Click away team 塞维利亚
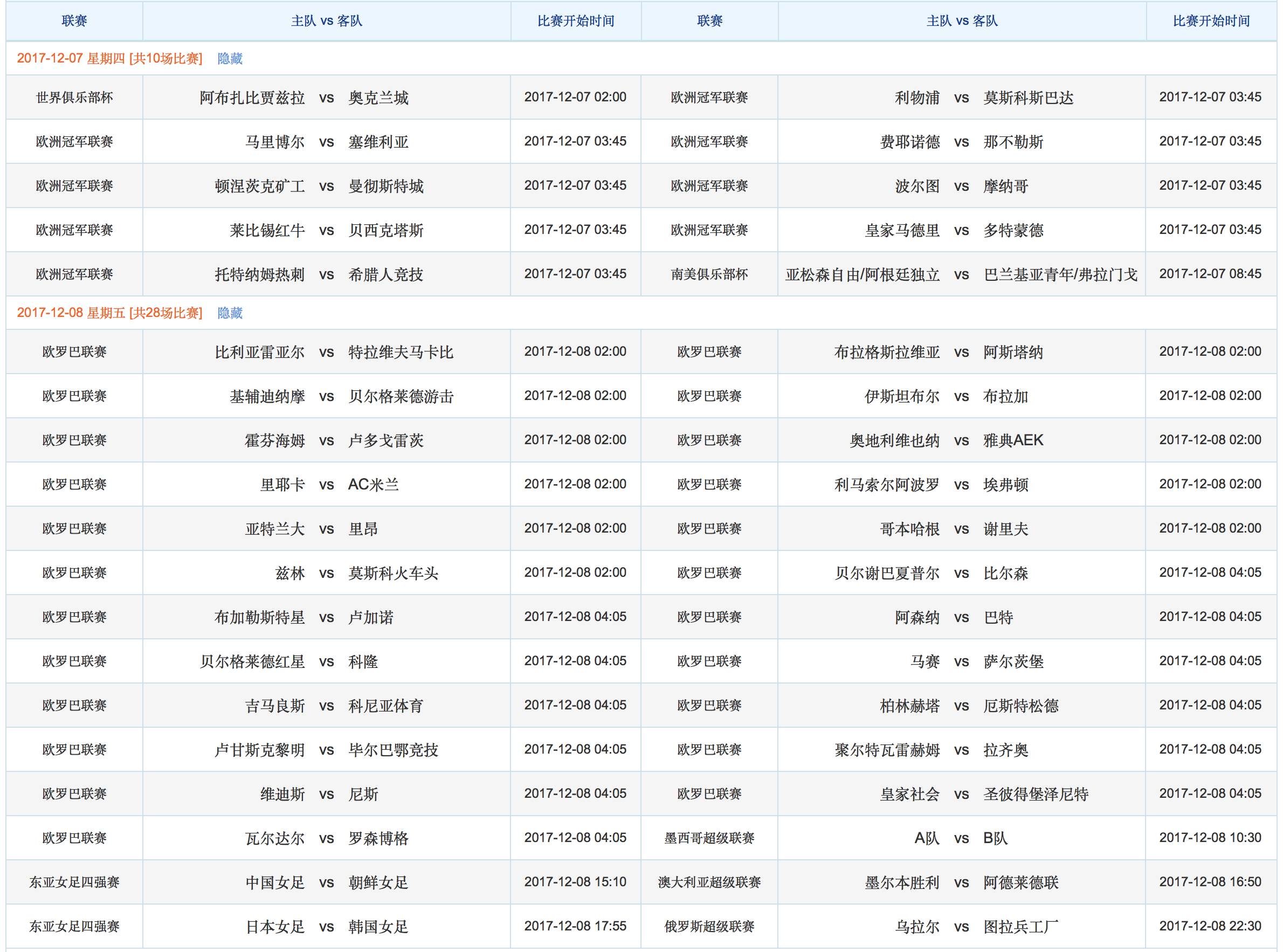Image resolution: width=1283 pixels, height=952 pixels. click(378, 142)
